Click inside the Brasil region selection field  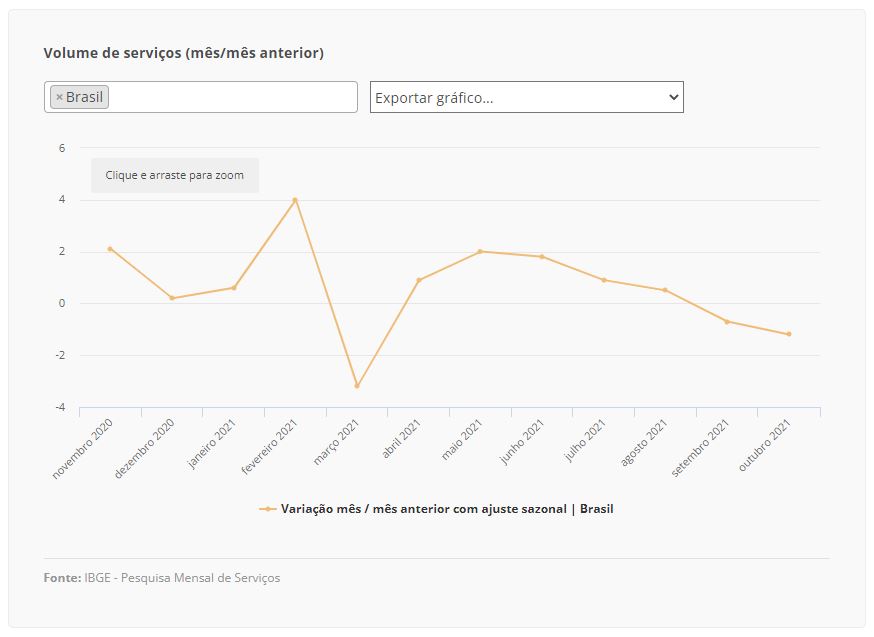coord(201,97)
